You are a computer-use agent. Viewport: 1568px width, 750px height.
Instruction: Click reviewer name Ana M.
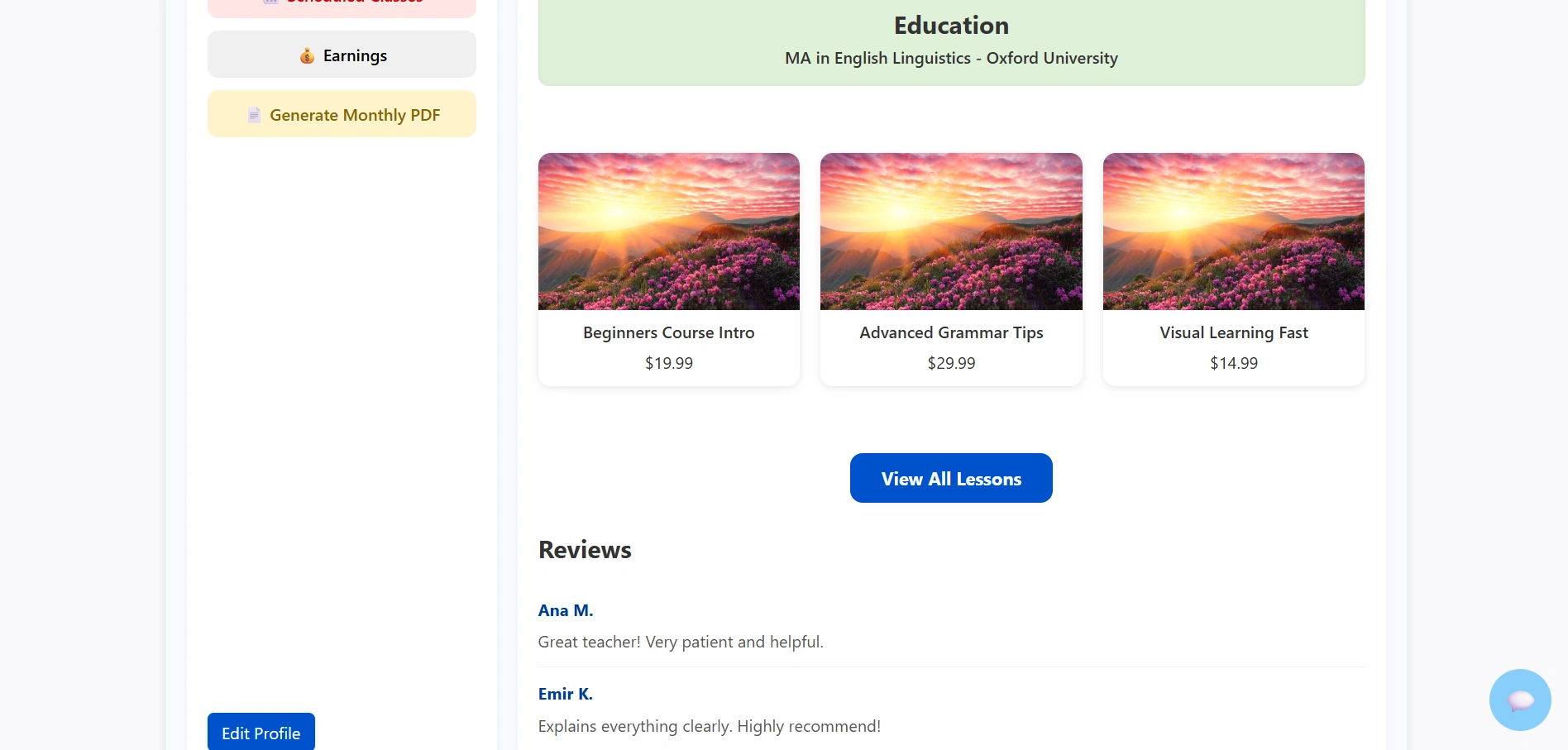[566, 610]
